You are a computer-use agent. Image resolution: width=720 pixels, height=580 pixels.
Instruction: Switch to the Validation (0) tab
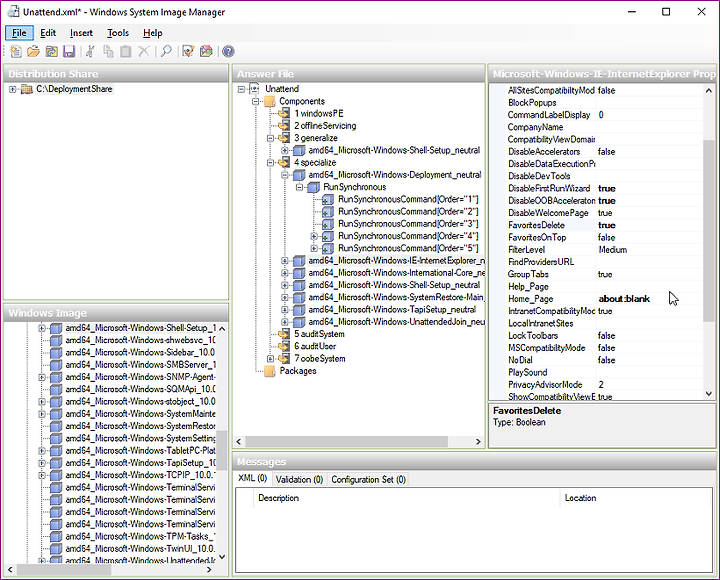(299, 479)
